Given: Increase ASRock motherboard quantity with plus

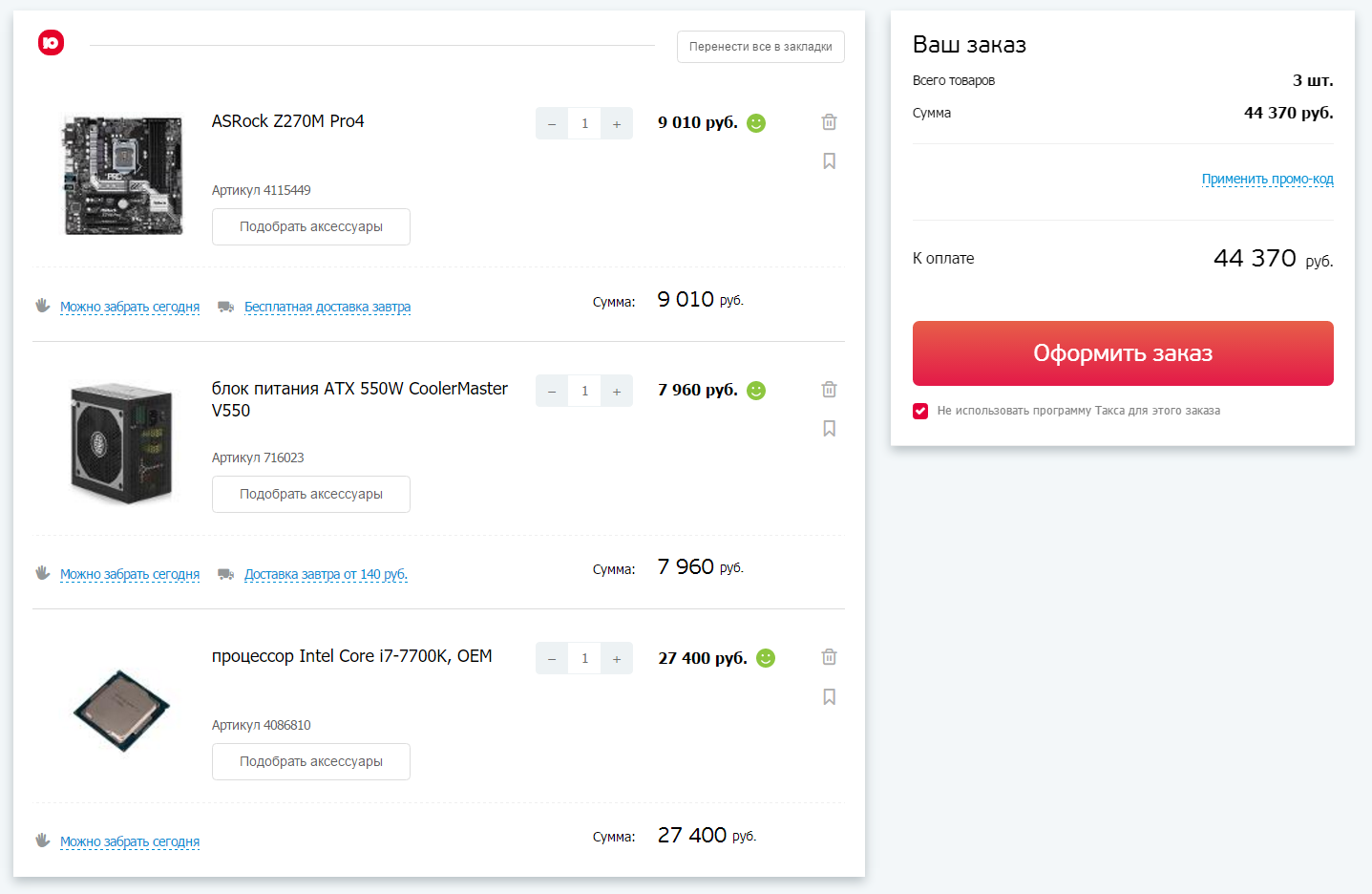Looking at the screenshot, I should [x=617, y=123].
